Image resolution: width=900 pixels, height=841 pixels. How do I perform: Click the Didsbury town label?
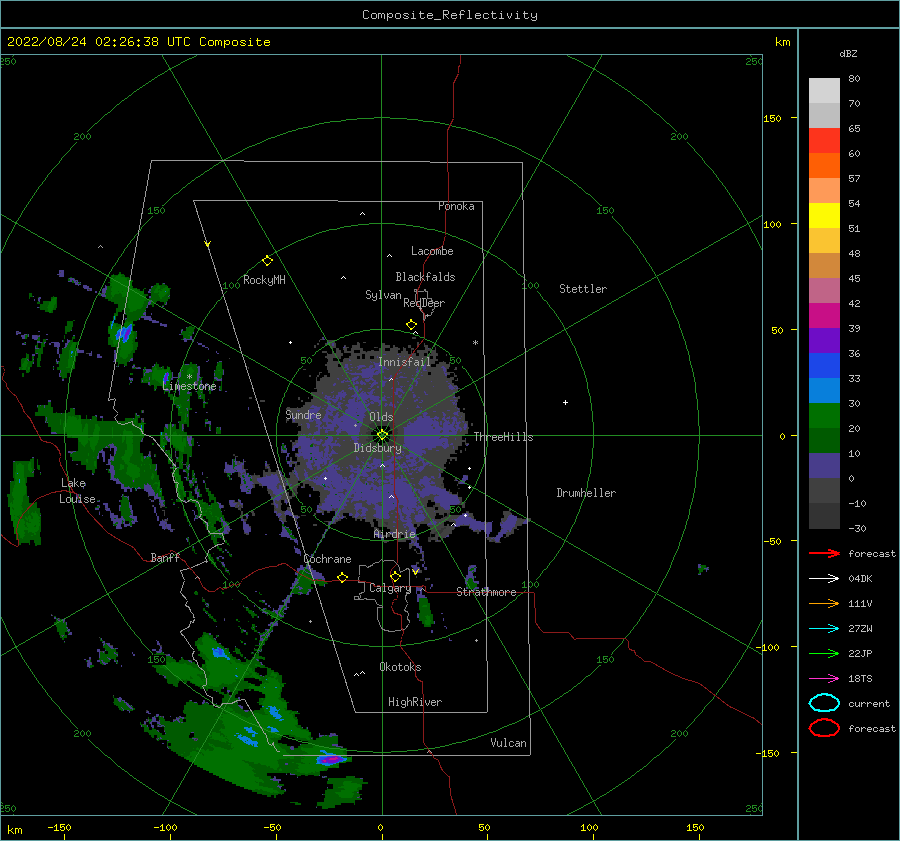point(378,448)
